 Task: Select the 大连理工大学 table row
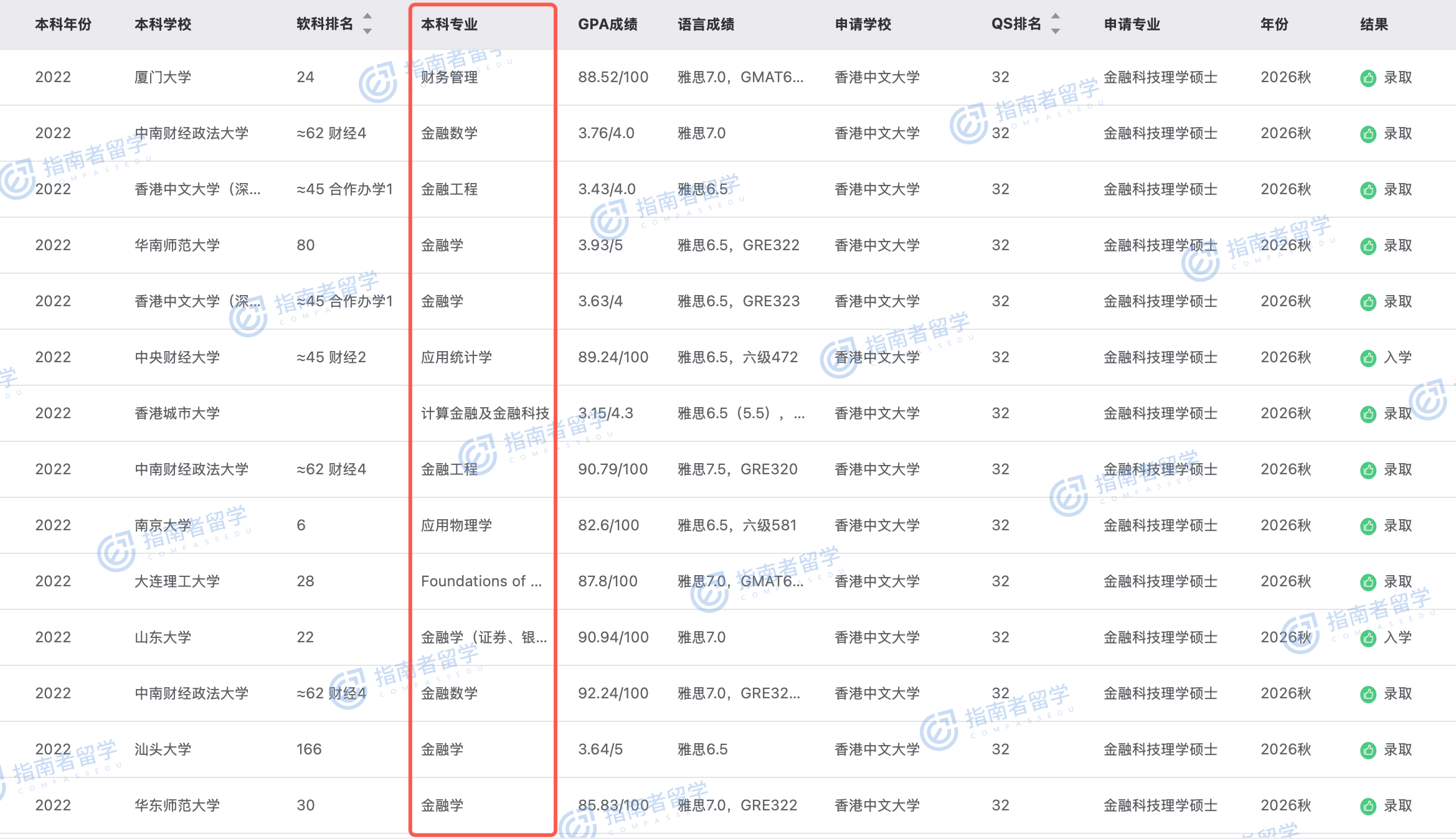[177, 581]
